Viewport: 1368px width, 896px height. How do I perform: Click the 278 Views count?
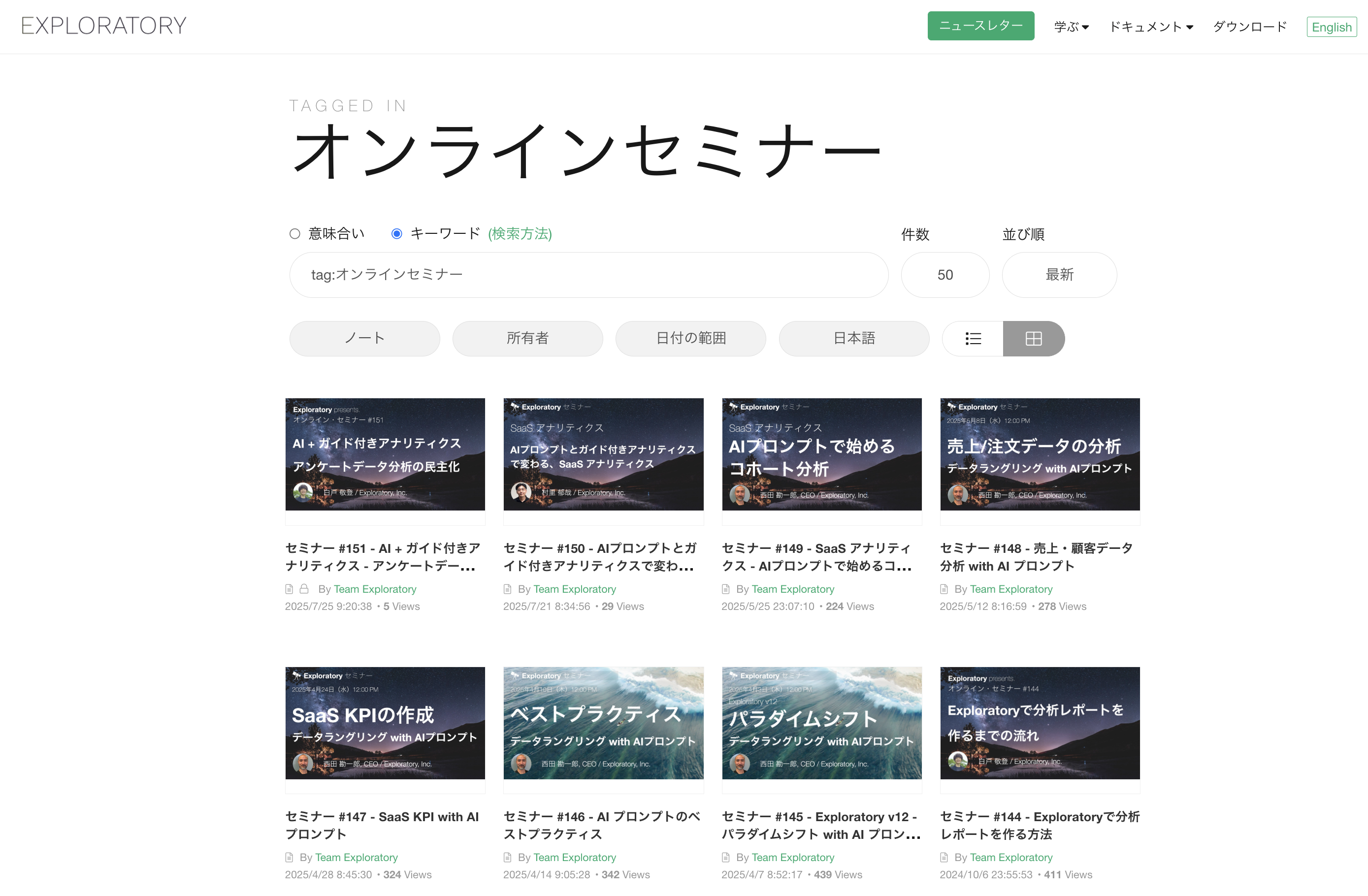[1062, 607]
